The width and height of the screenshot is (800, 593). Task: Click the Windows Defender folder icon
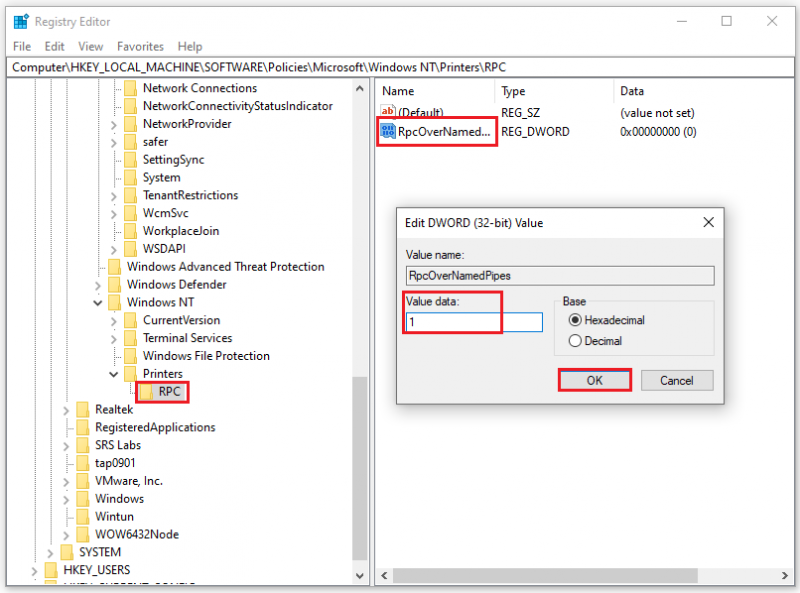(x=114, y=285)
